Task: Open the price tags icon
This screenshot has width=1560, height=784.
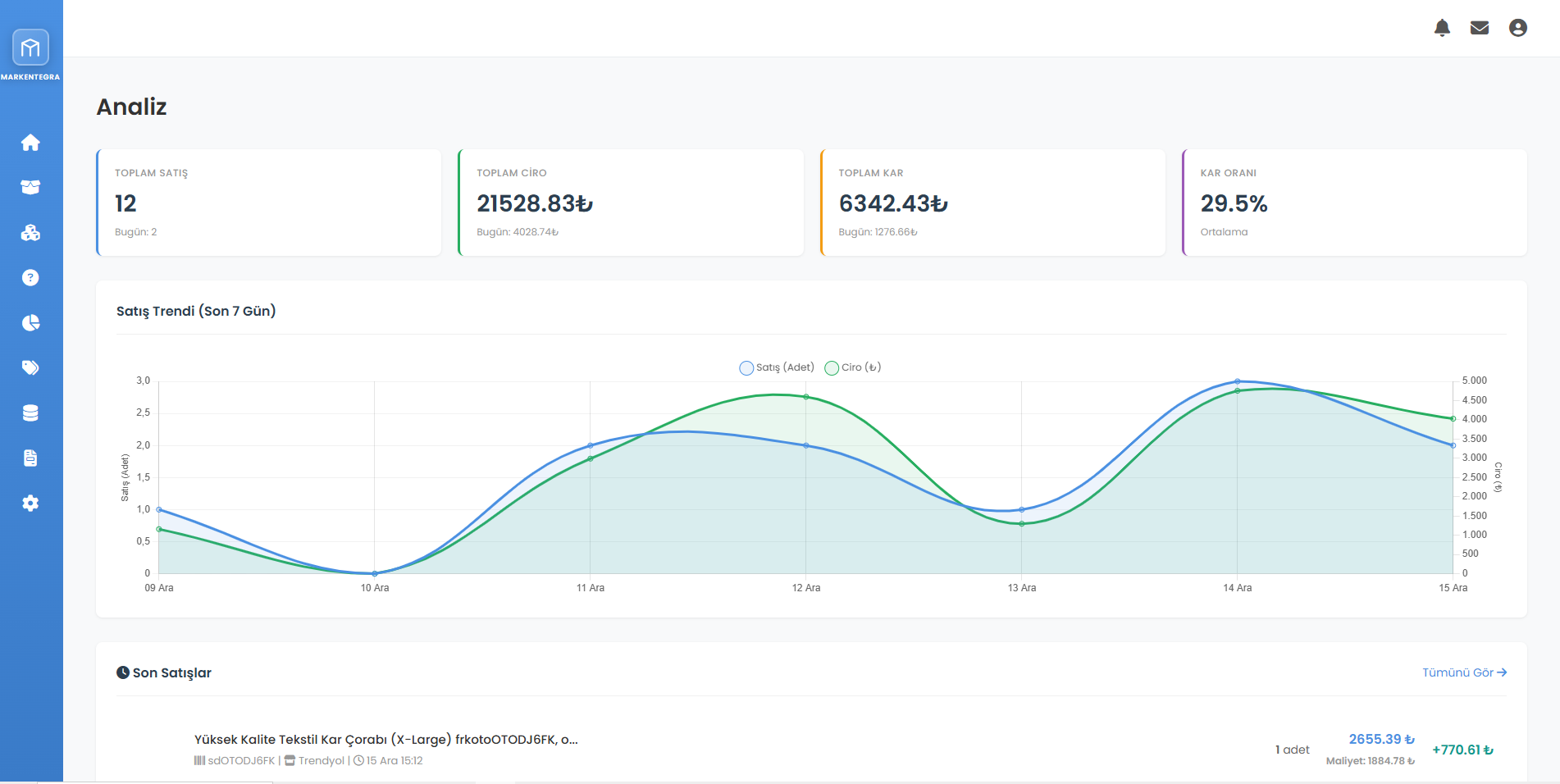Action: tap(30, 367)
